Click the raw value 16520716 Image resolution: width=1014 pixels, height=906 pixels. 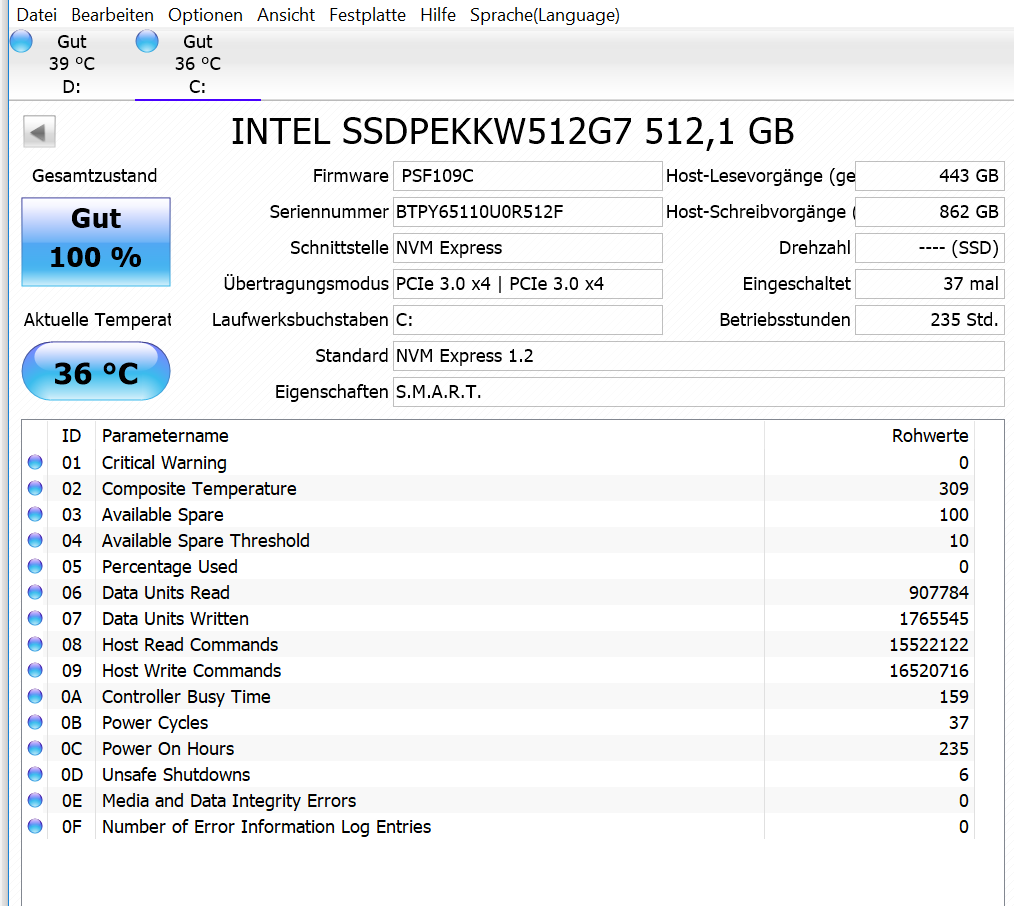929,671
